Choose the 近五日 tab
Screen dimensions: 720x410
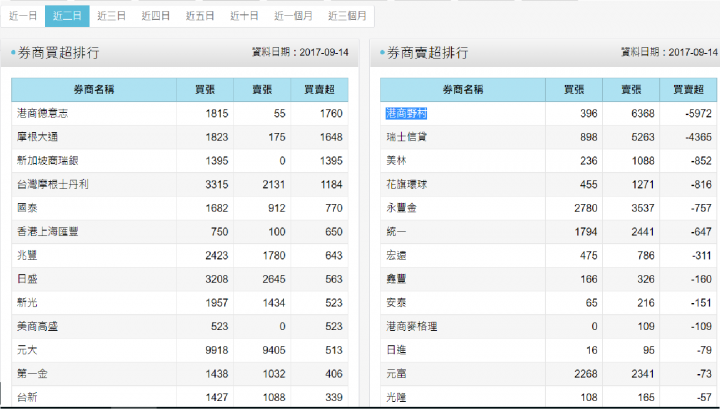200,16
